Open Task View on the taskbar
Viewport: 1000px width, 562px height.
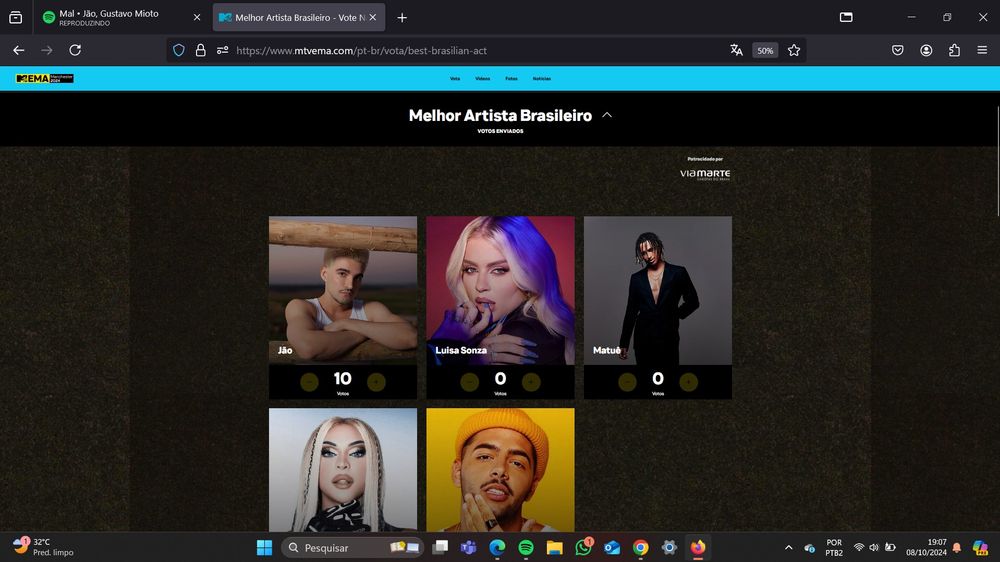click(x=440, y=547)
